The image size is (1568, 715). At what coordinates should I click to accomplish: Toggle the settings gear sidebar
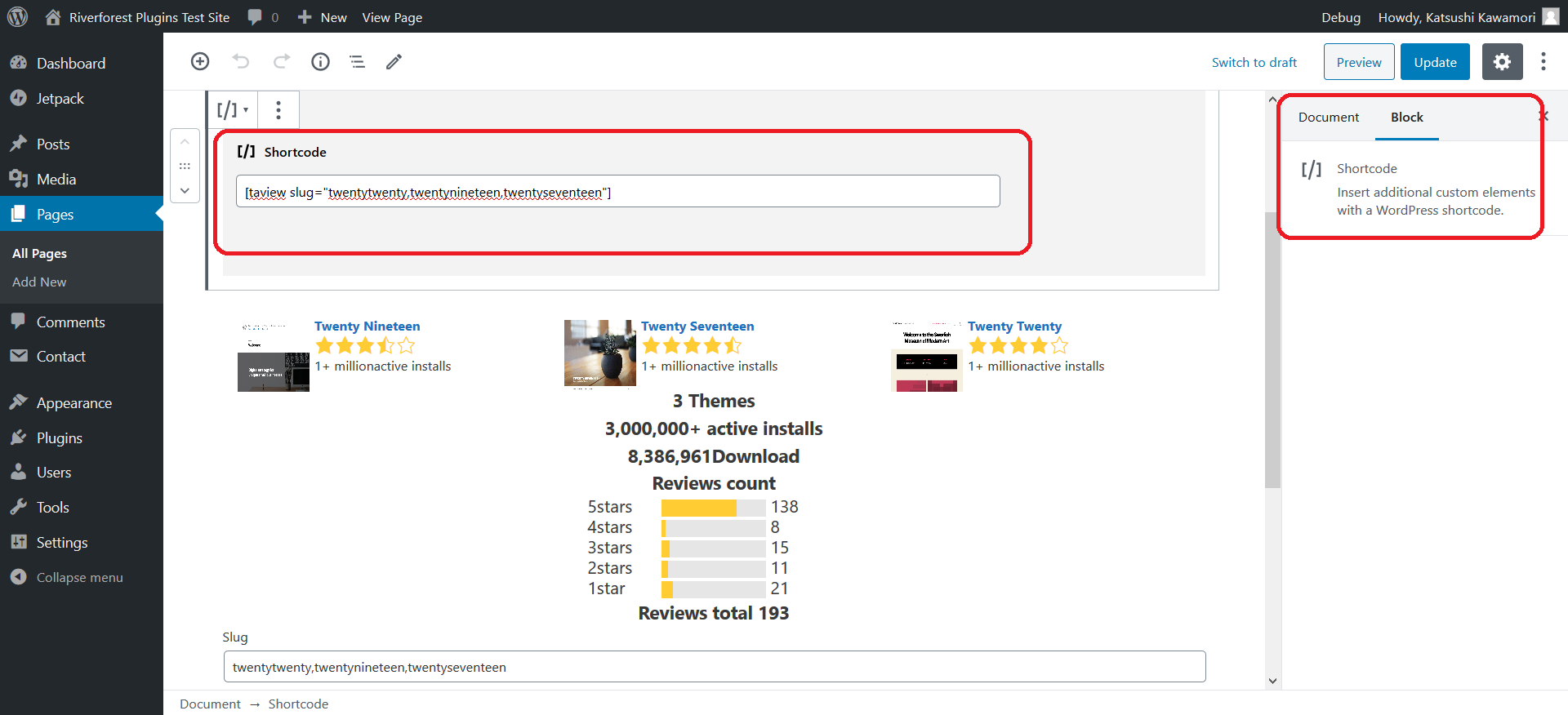pyautogui.click(x=1502, y=61)
